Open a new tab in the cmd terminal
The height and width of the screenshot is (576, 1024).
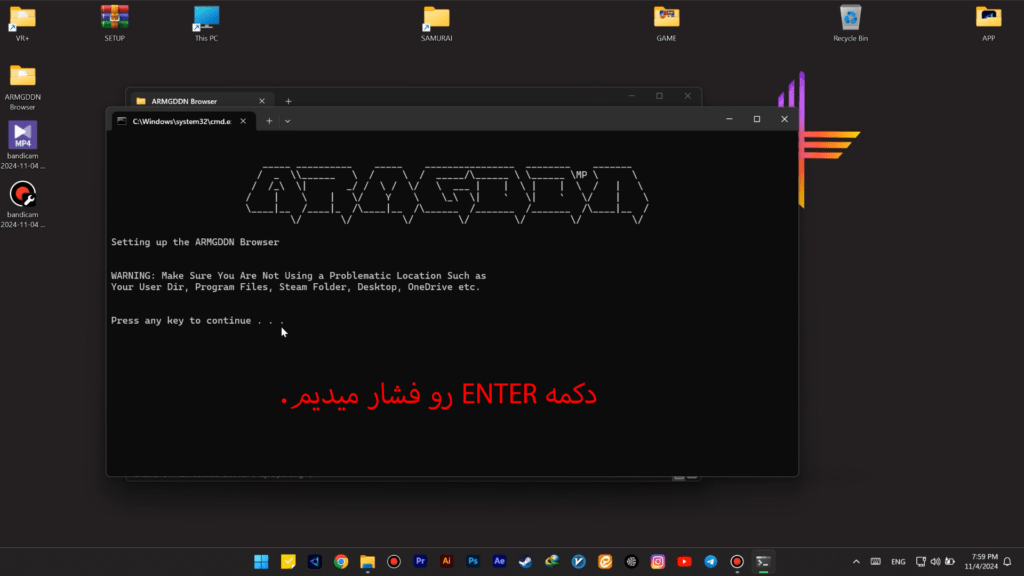pos(268,120)
